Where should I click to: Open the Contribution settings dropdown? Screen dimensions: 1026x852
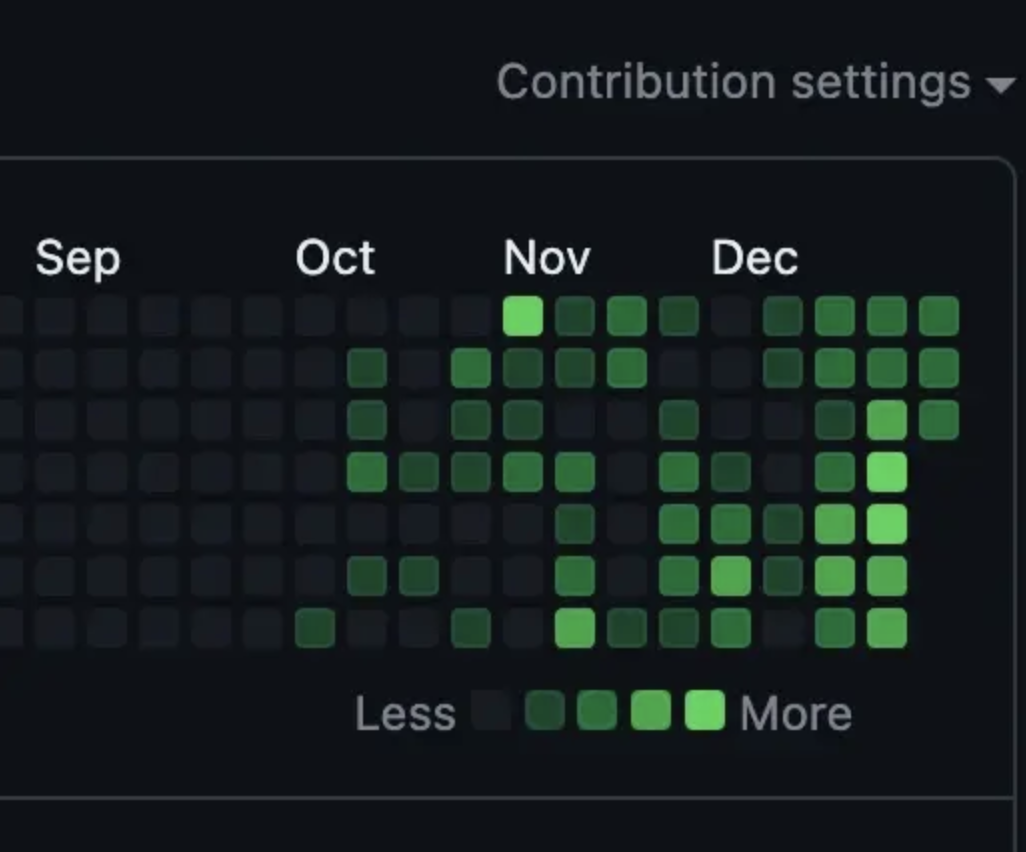pos(756,82)
